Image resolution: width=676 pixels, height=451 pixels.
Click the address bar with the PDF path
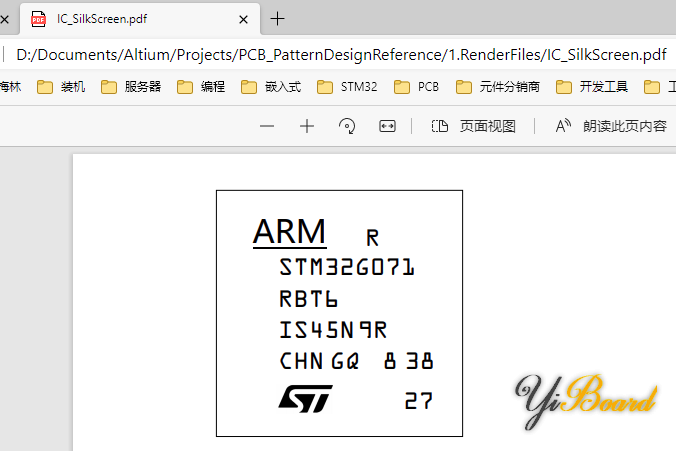click(x=341, y=55)
